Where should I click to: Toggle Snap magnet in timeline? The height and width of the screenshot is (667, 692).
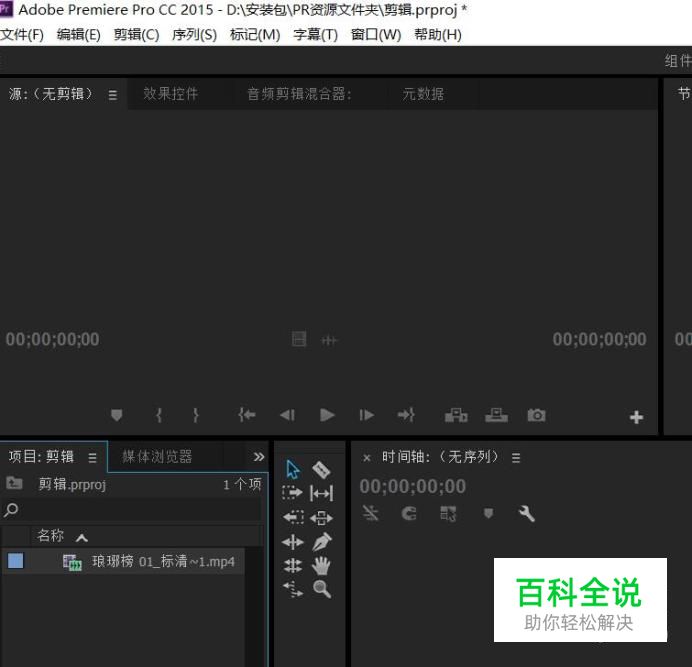409,513
